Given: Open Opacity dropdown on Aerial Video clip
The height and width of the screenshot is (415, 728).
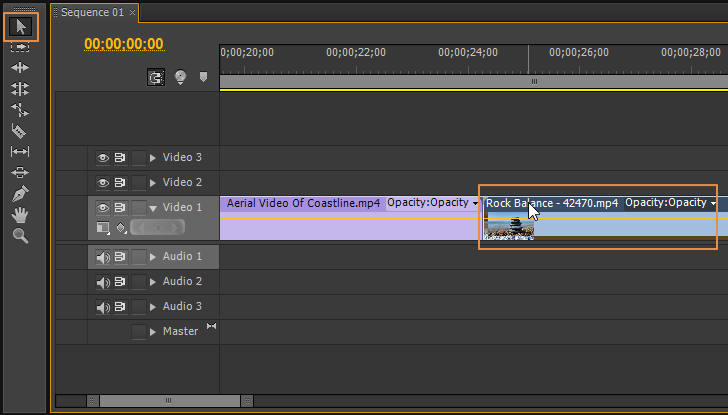Looking at the screenshot, I should 475,203.
